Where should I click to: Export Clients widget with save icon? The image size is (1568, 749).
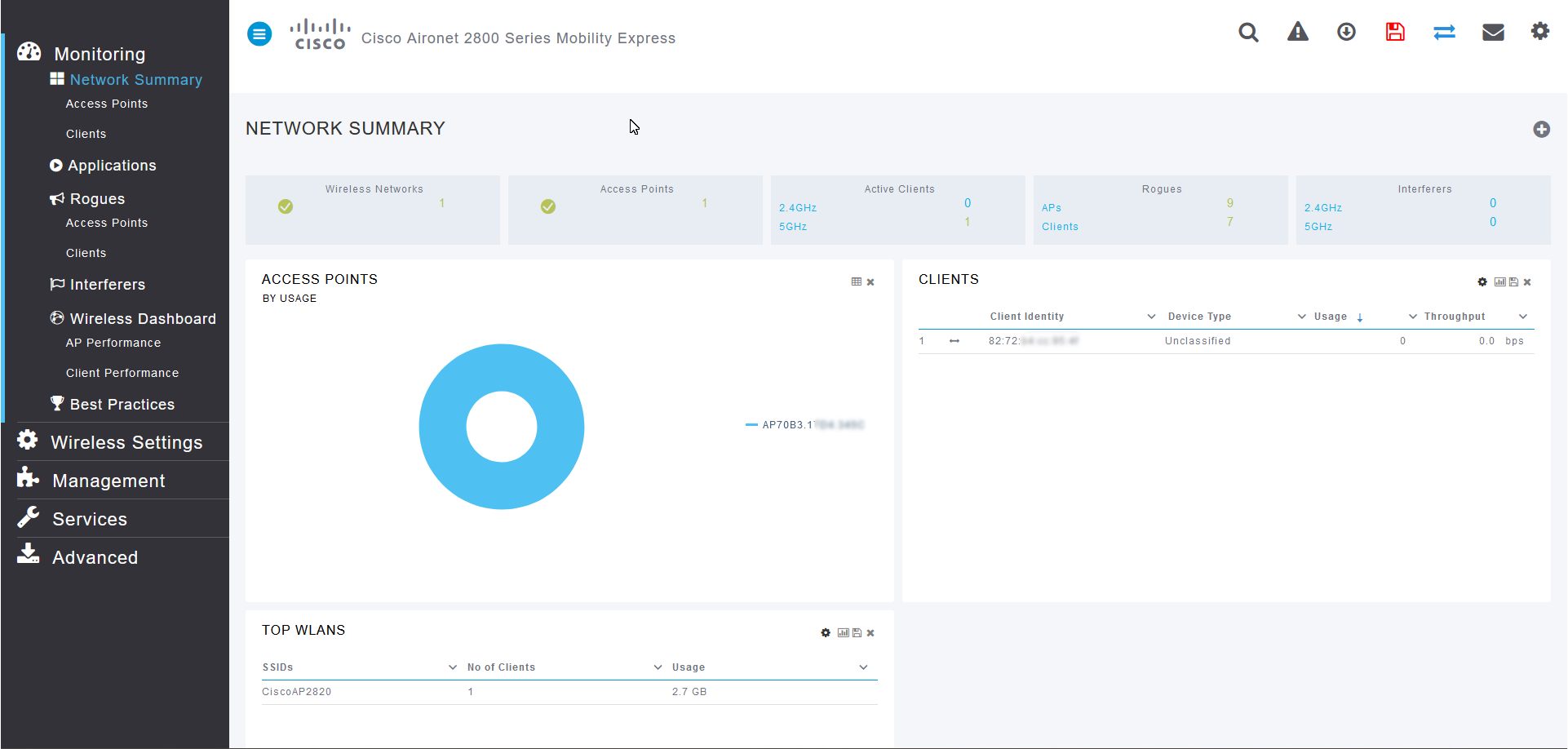pos(1513,281)
